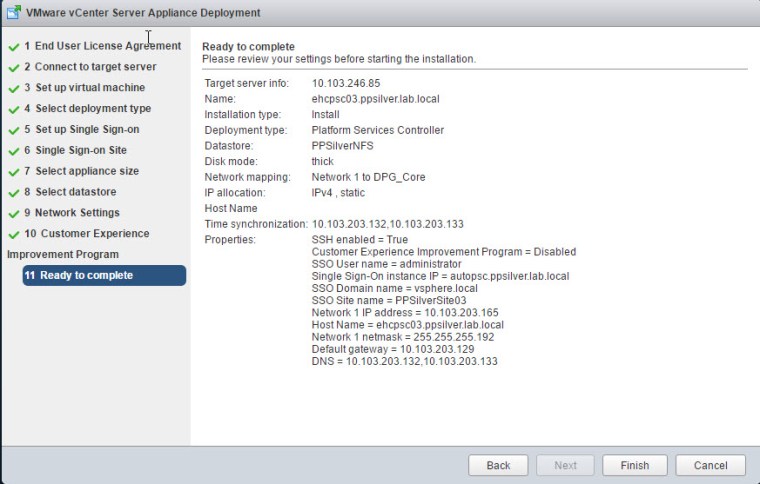Viewport: 760px width, 484px height.
Task: Go to step 8 Select datastore
Action: [x=70, y=191]
